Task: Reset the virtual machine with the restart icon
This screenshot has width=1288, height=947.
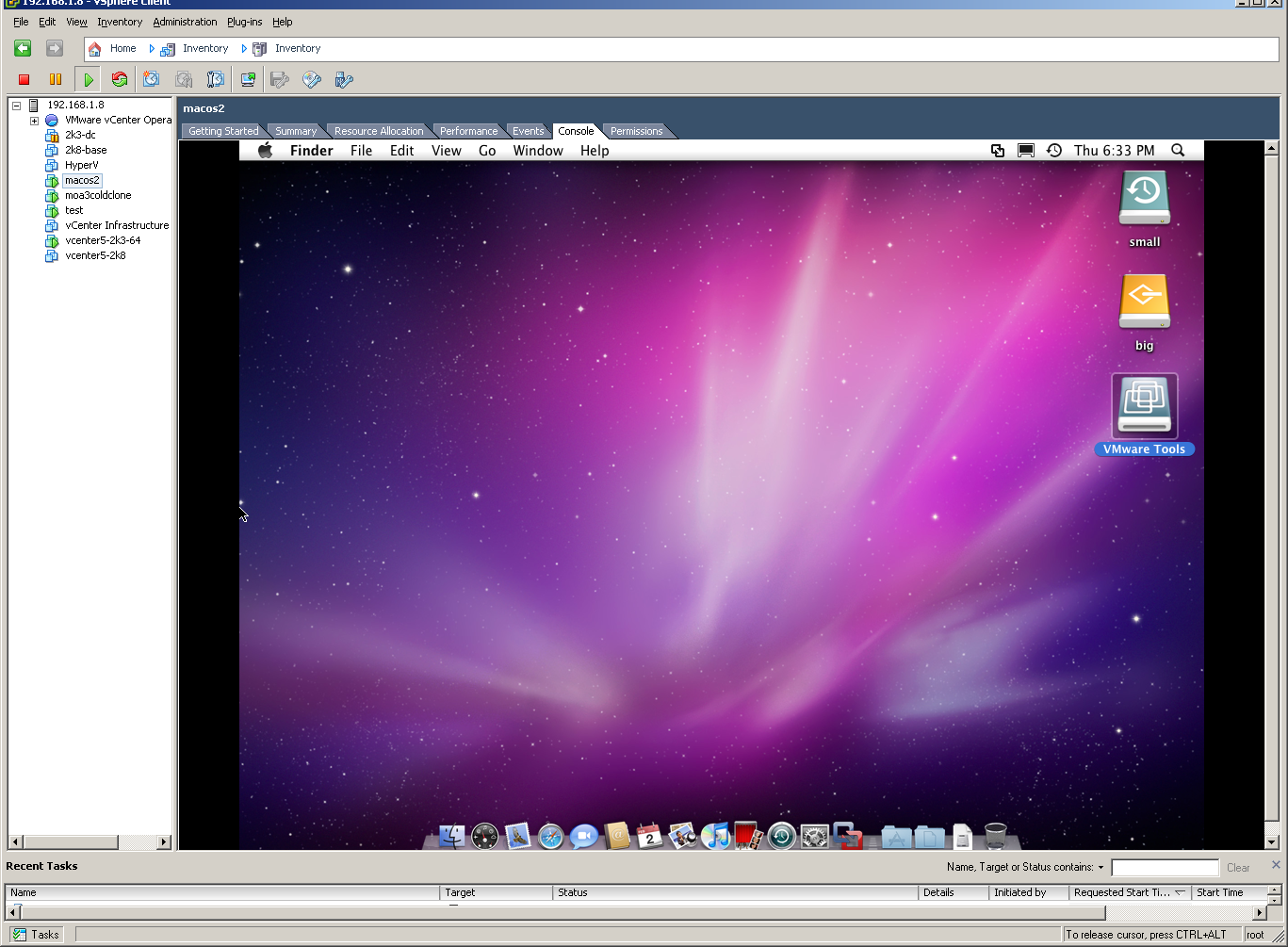Action: (120, 80)
